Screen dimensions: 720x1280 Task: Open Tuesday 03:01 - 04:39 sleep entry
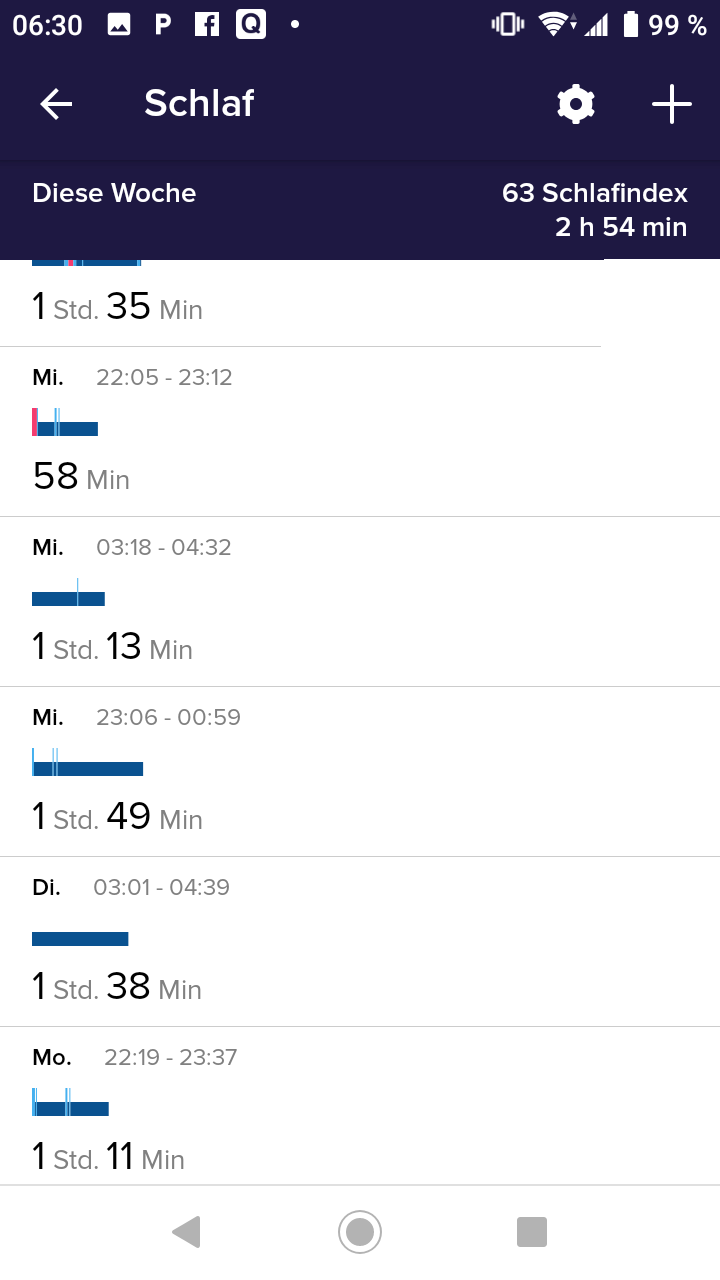pyautogui.click(x=360, y=942)
